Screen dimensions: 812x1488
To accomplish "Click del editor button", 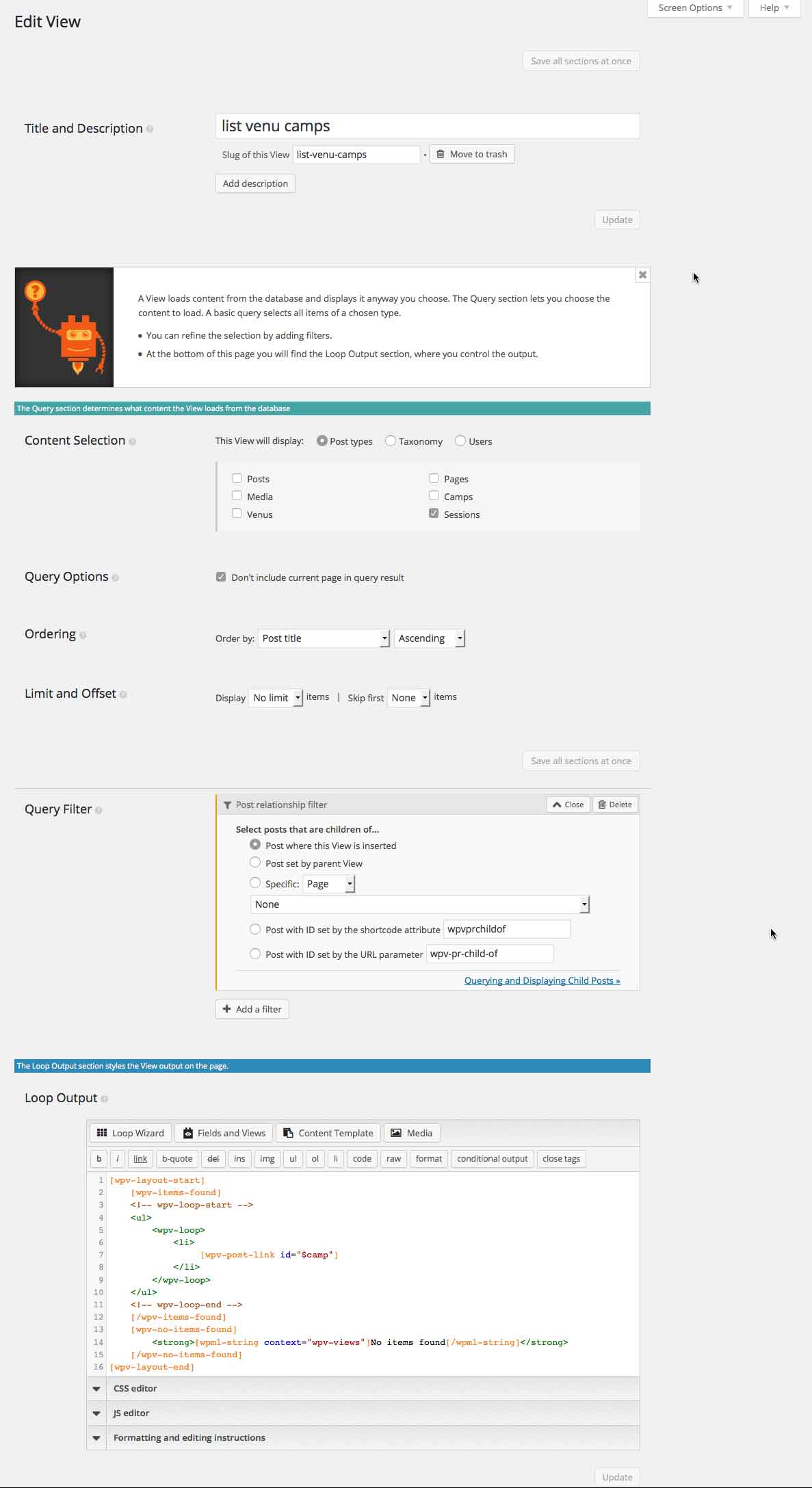I will point(213,1159).
